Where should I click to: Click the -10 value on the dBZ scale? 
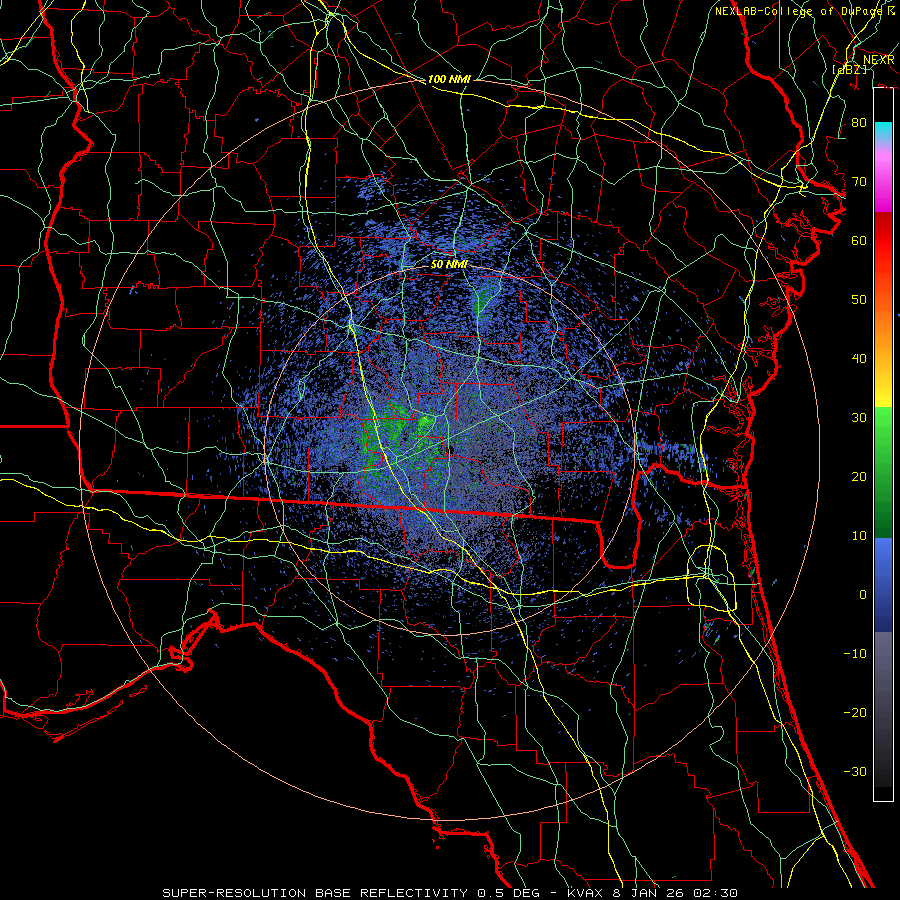(x=855, y=654)
